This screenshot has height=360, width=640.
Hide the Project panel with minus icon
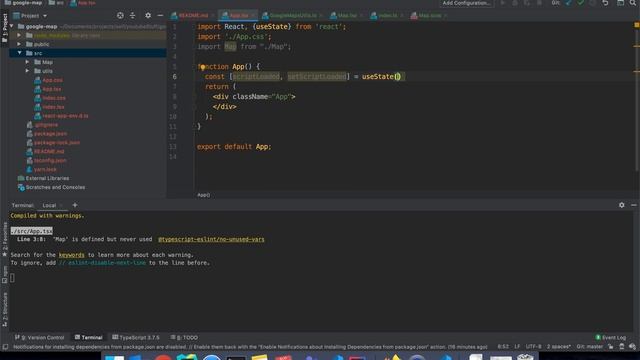(x=160, y=16)
